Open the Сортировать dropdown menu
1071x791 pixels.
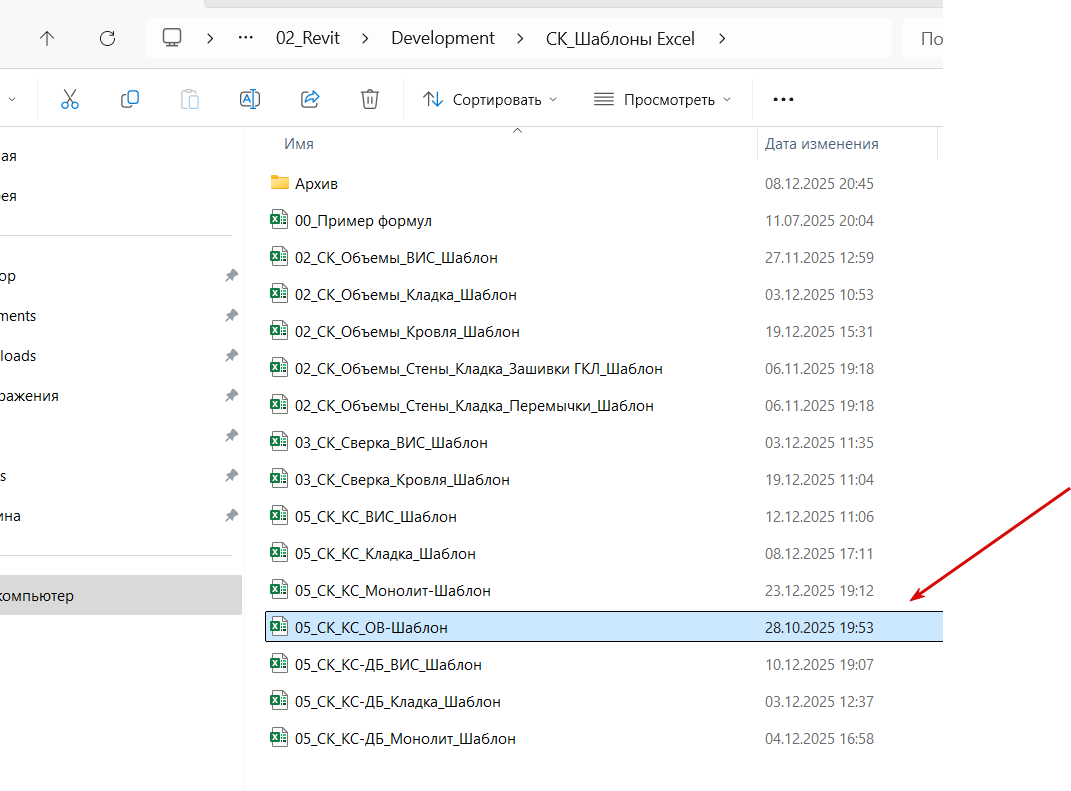coord(489,99)
